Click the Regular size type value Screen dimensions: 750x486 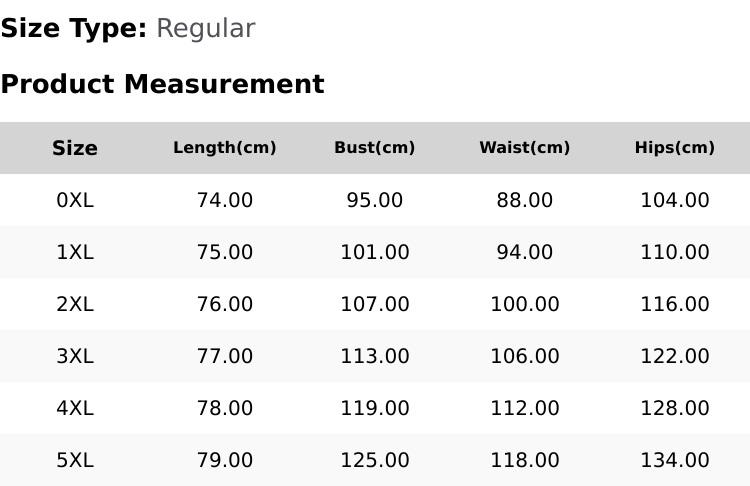[x=206, y=29]
